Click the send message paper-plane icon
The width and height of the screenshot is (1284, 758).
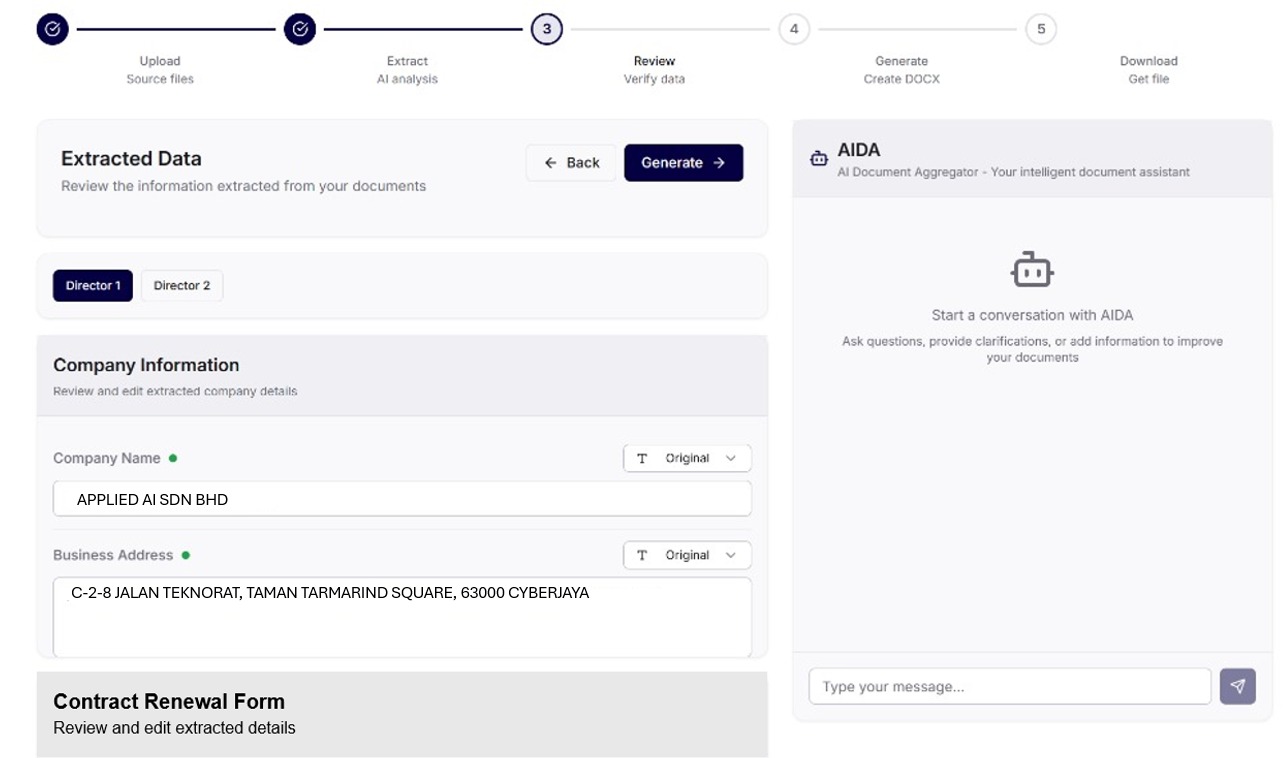(x=1238, y=686)
